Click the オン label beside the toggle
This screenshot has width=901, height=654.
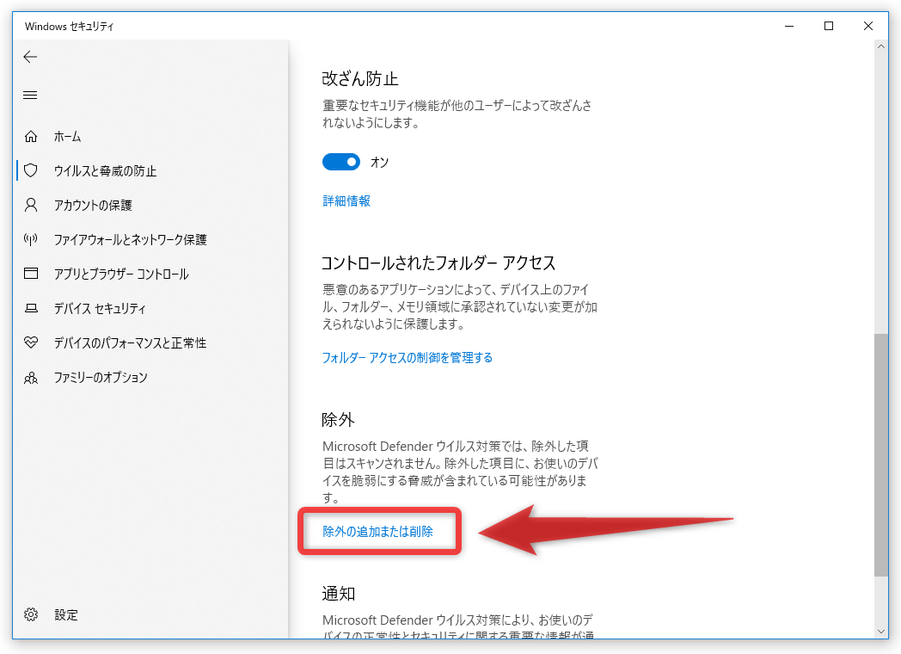click(379, 163)
